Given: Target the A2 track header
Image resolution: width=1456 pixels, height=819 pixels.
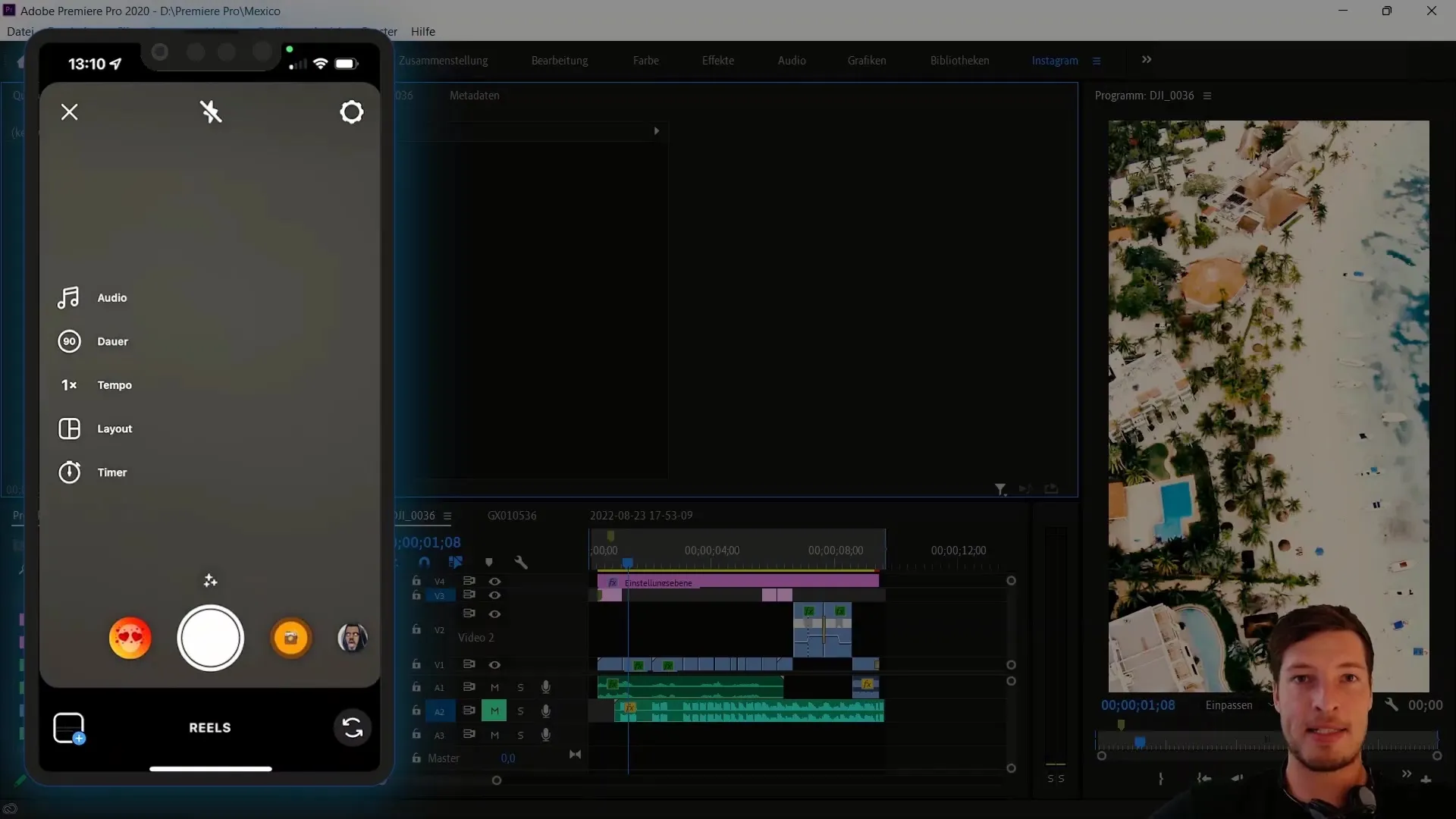Looking at the screenshot, I should (439, 711).
